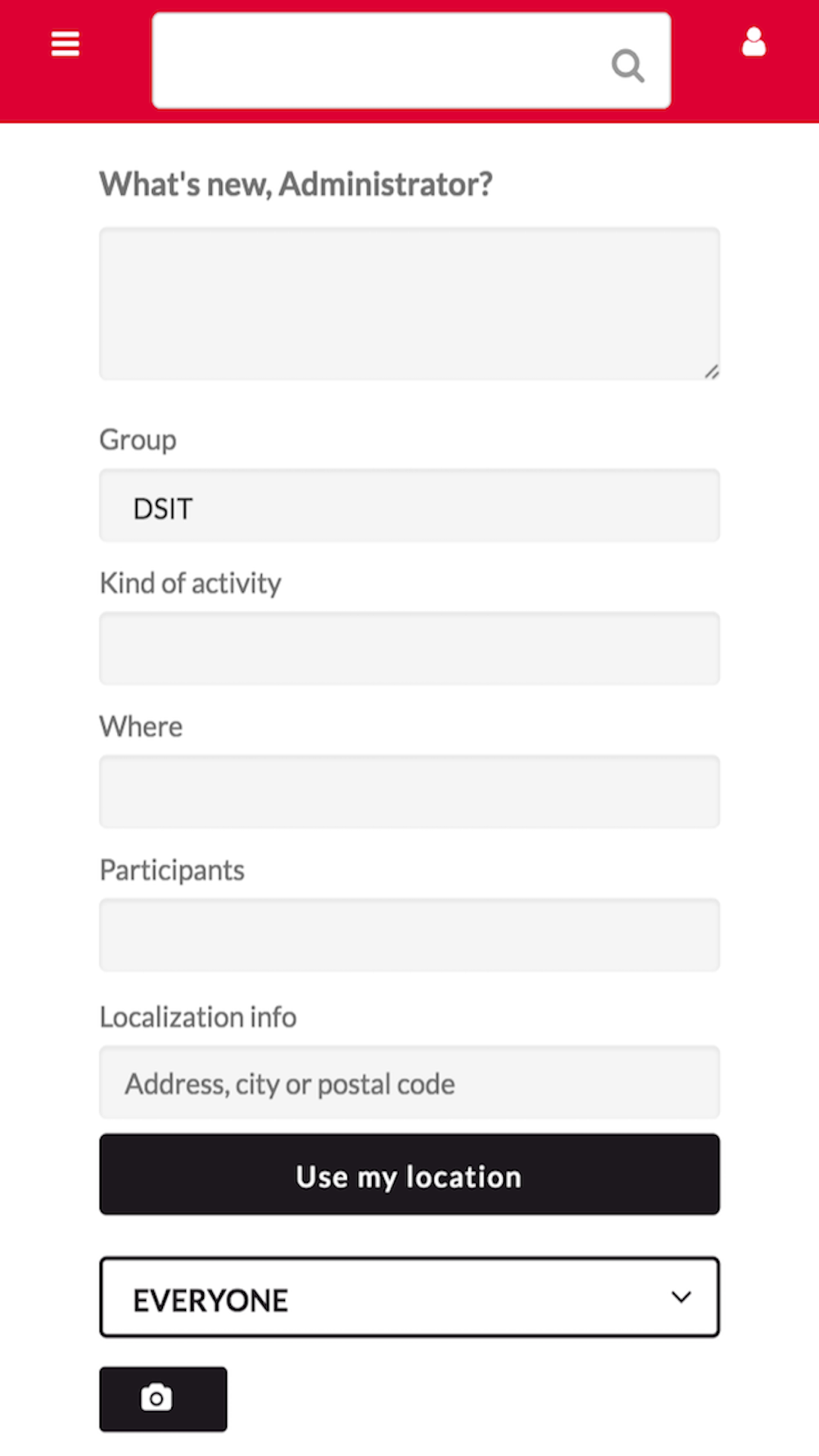The height and width of the screenshot is (1456, 819).
Task: Click the Kind of activity label
Action: [190, 583]
